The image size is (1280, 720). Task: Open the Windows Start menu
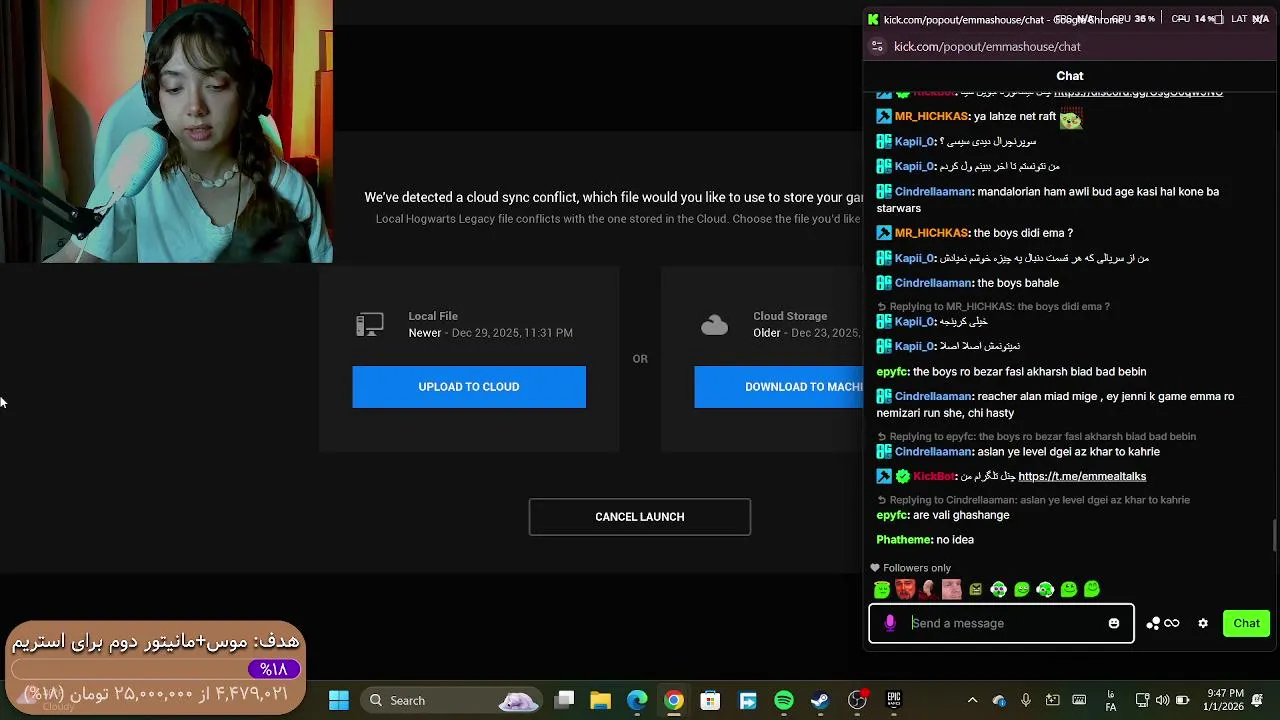pos(339,700)
